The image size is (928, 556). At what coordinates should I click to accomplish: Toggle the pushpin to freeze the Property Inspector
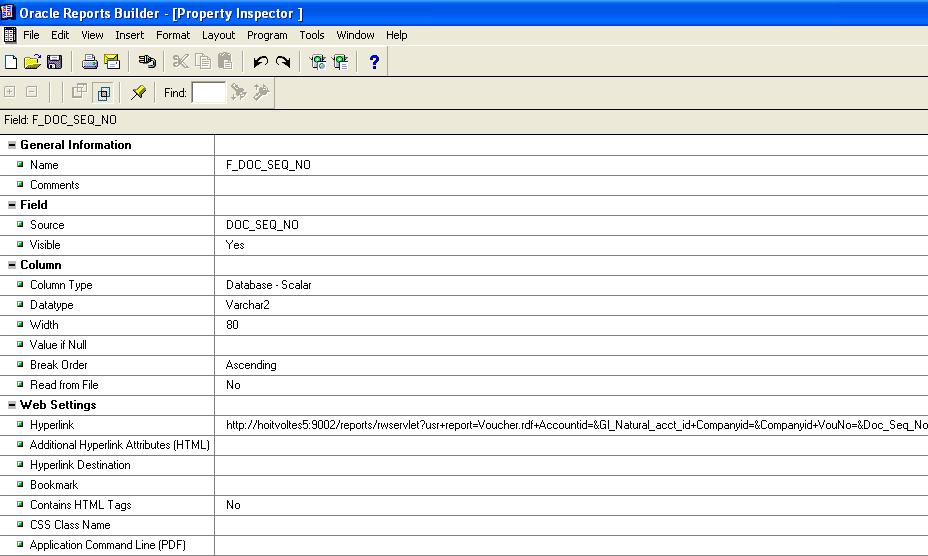pyautogui.click(x=139, y=92)
